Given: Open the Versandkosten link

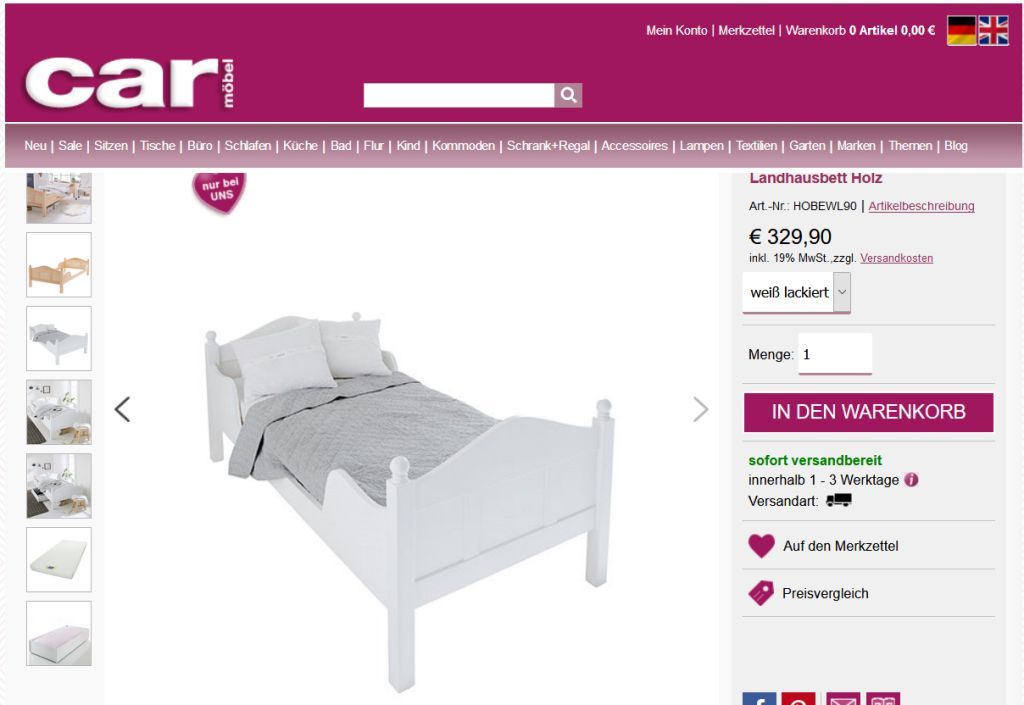Looking at the screenshot, I should (896, 258).
